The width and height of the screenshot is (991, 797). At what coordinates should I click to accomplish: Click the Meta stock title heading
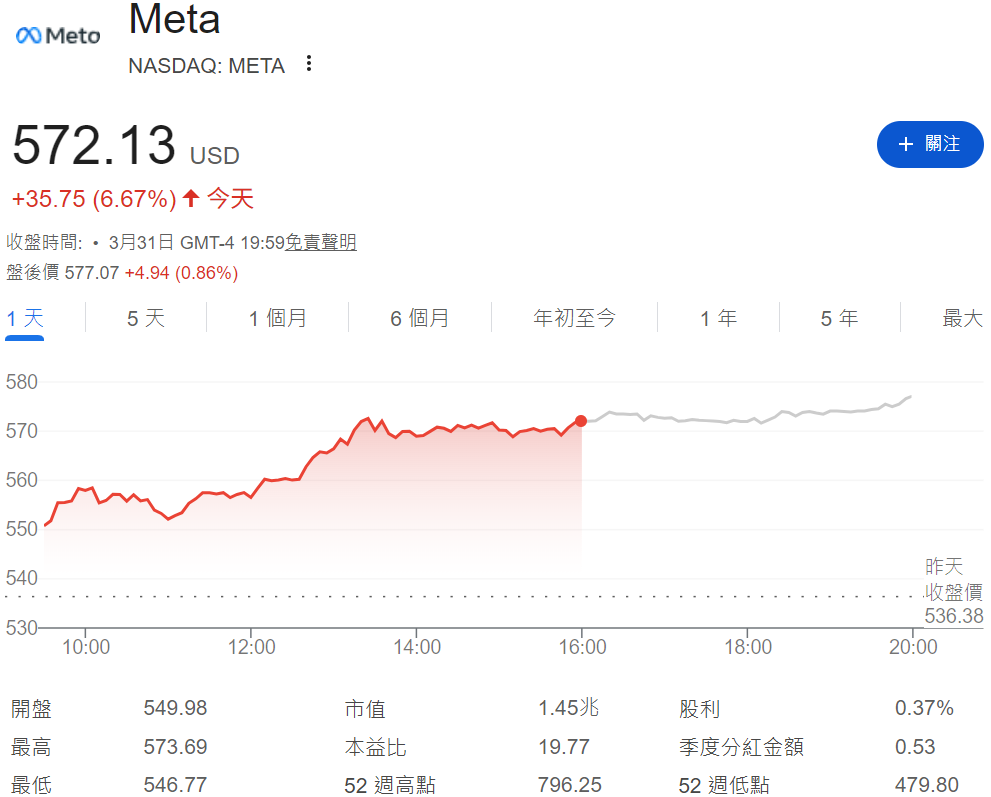click(175, 20)
